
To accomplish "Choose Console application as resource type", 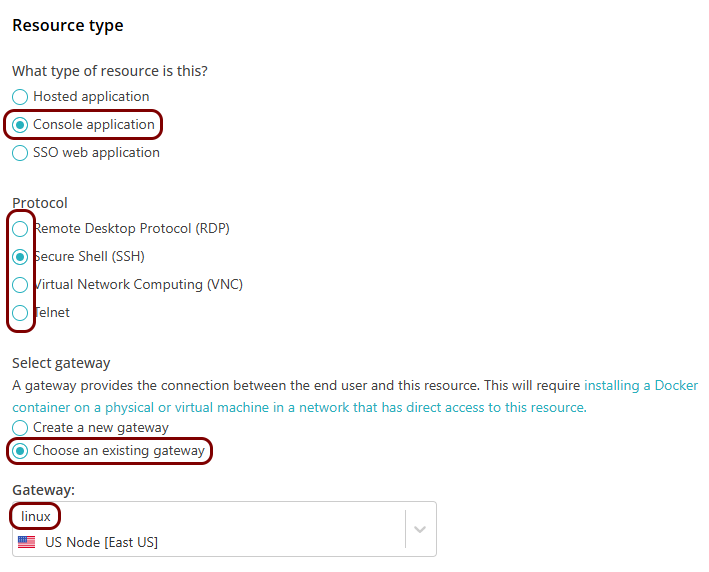I will (x=20, y=125).
